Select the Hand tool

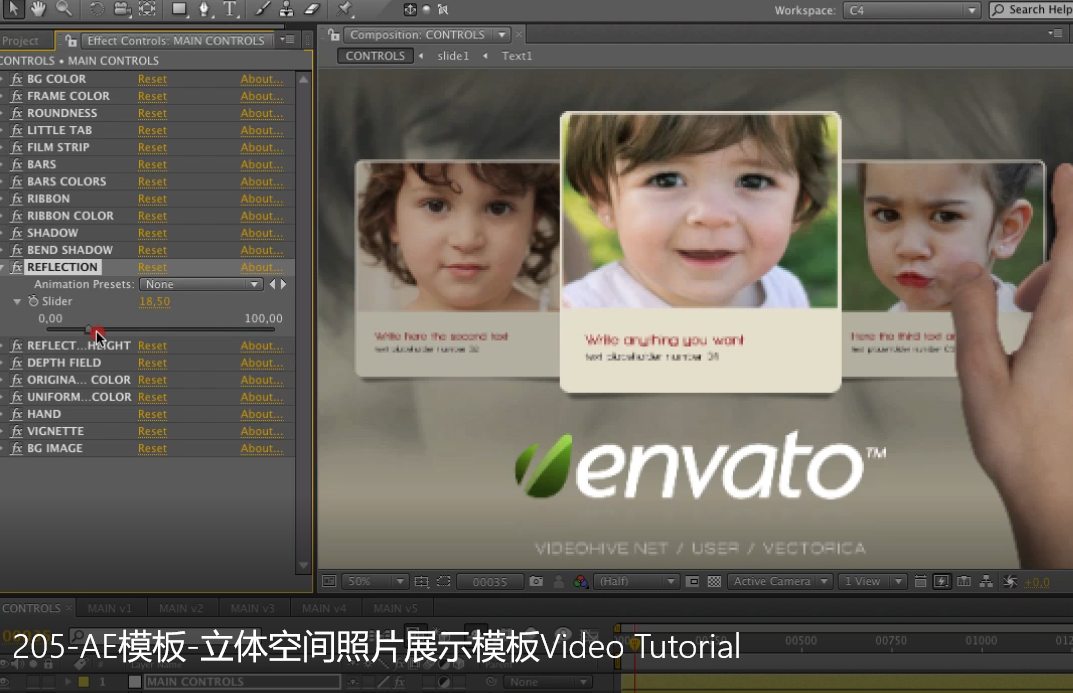coord(38,9)
